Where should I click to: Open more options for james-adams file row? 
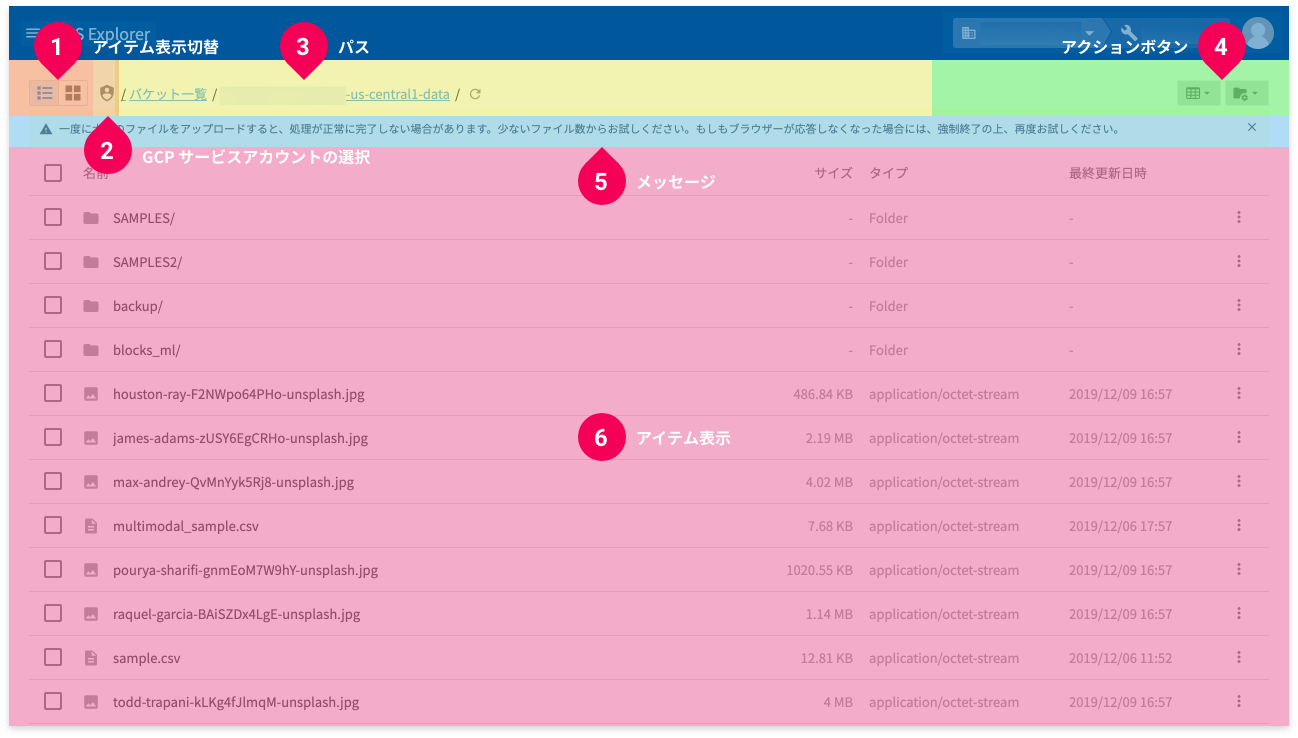pyautogui.click(x=1238, y=437)
